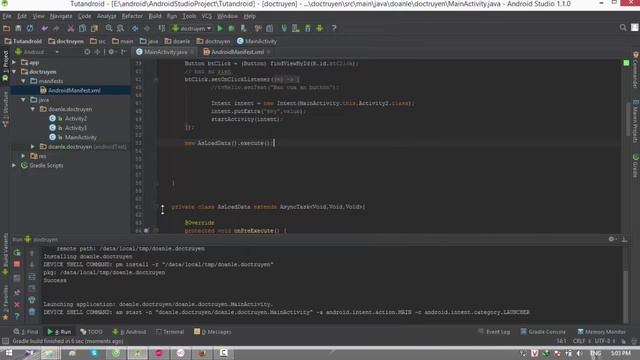The image size is (640, 360).
Task: Collapse the doctruyen module node
Action: coord(14,72)
